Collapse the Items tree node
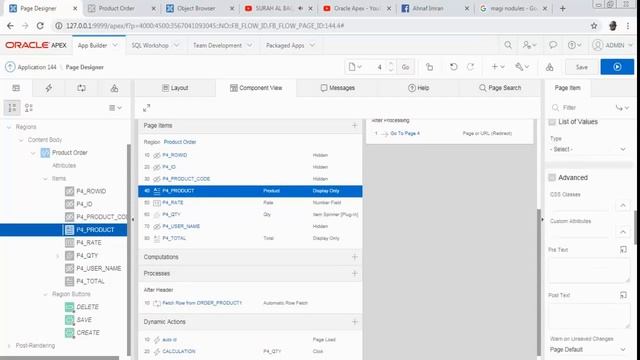The image size is (640, 360). pos(45,179)
